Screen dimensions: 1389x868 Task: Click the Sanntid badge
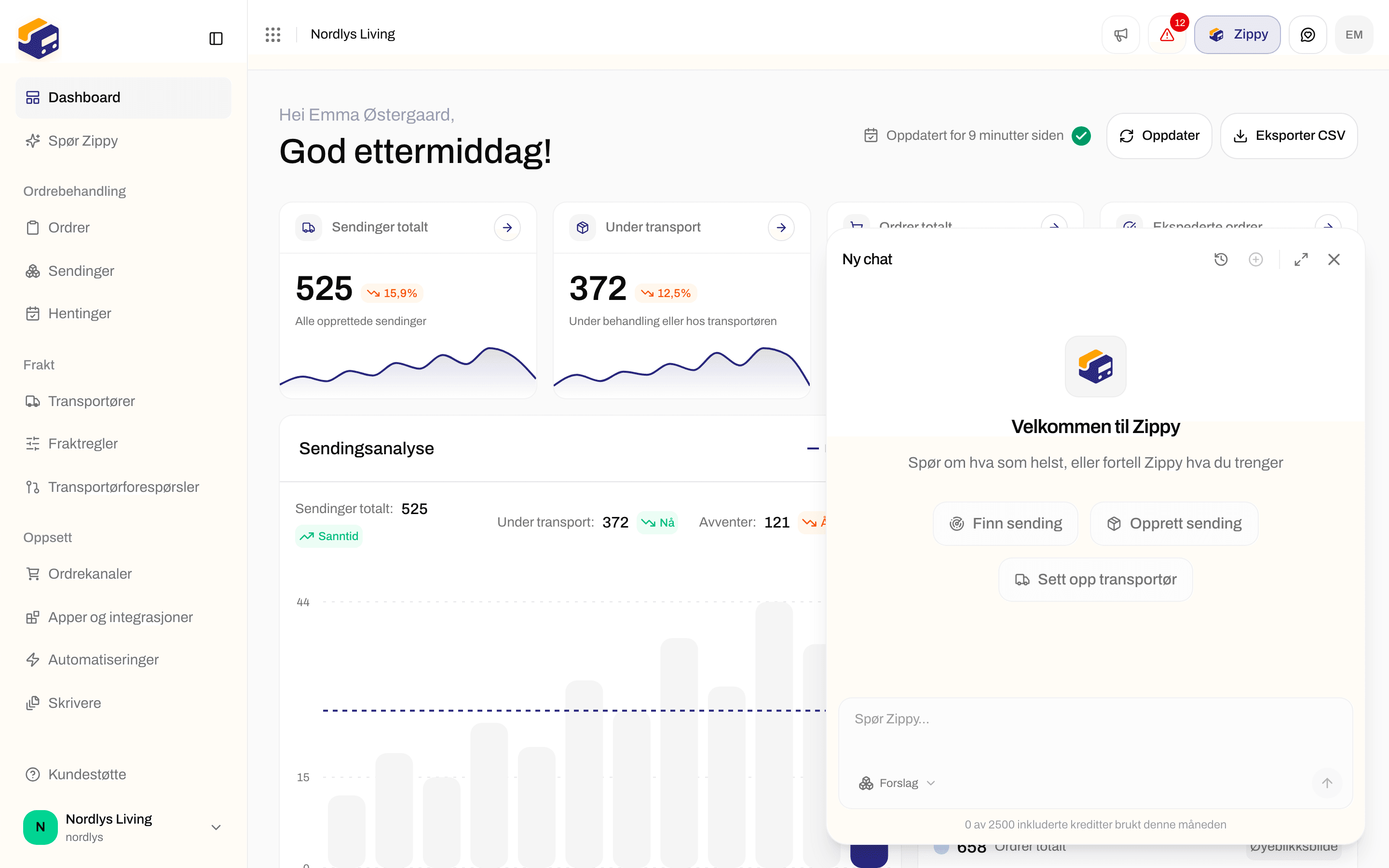point(329,536)
